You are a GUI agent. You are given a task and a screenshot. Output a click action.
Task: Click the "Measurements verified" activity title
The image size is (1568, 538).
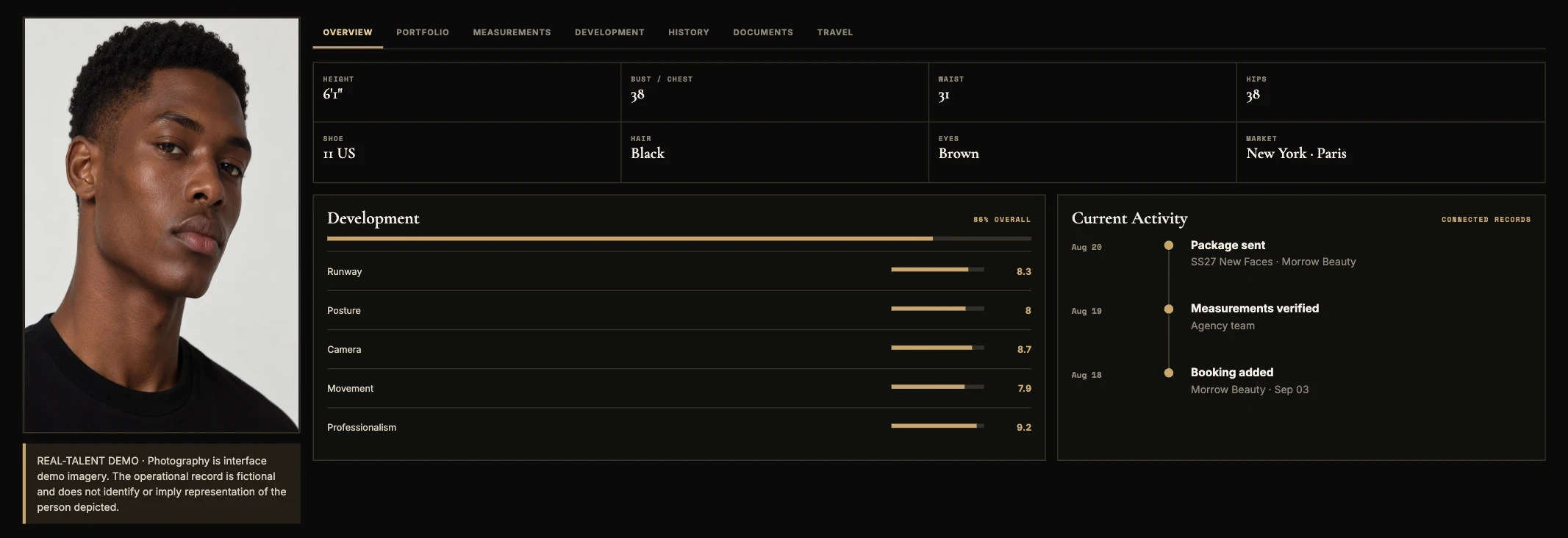(1255, 309)
